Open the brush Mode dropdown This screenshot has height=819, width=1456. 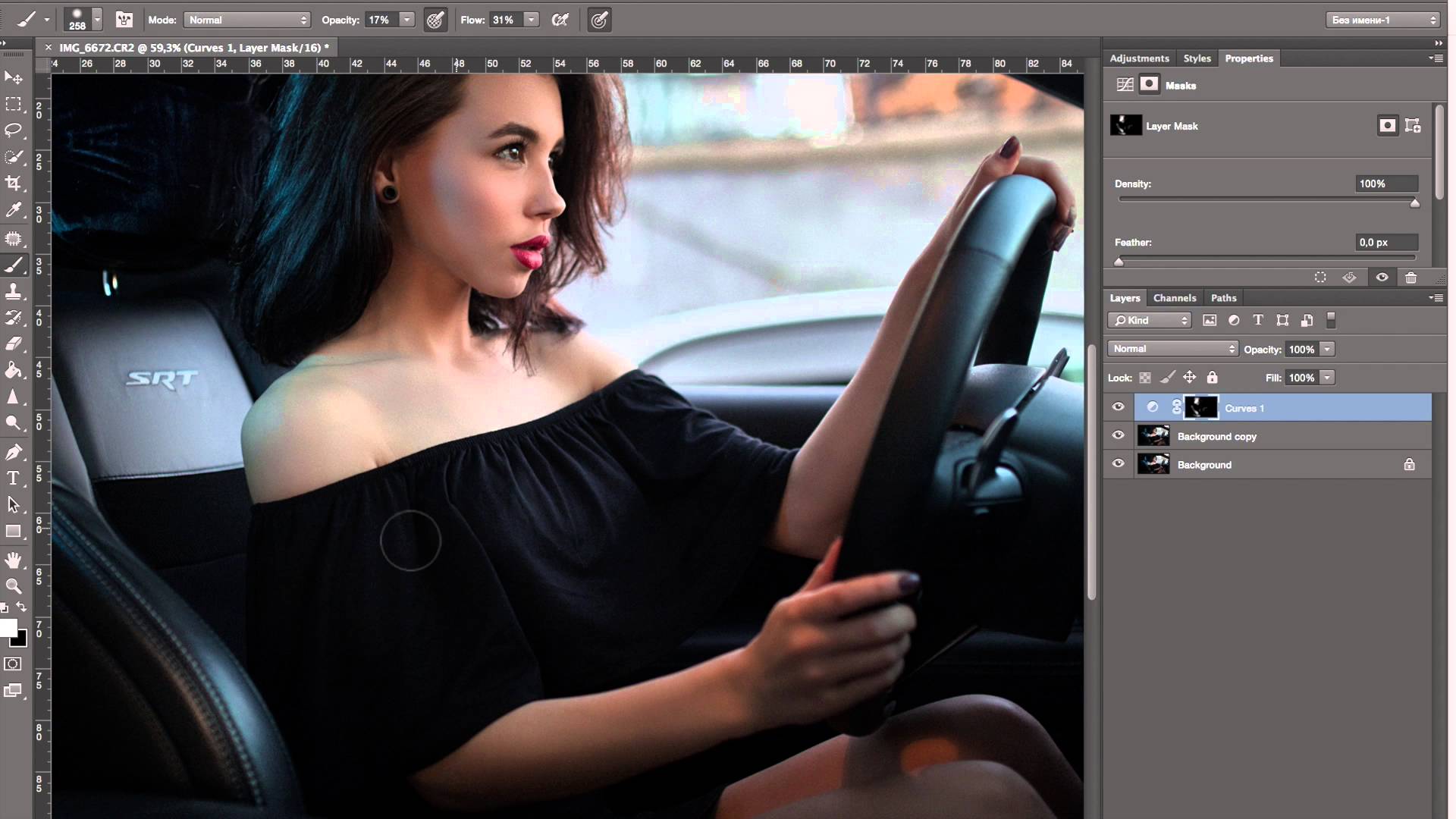(x=247, y=20)
